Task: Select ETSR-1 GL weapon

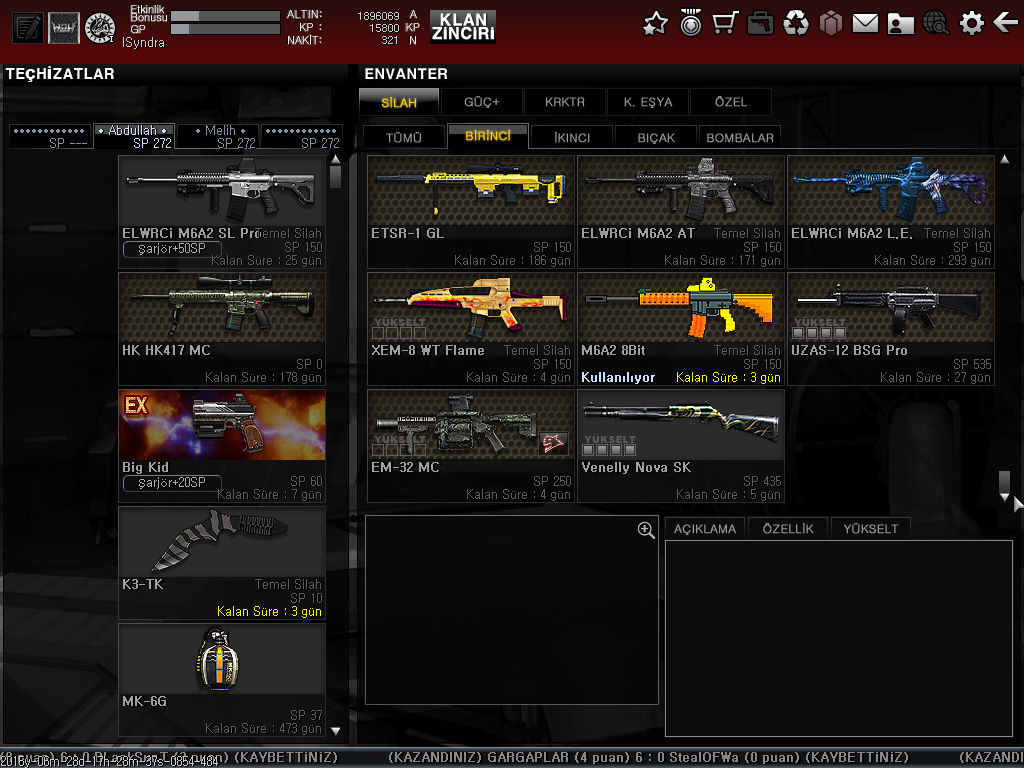Action: point(471,212)
